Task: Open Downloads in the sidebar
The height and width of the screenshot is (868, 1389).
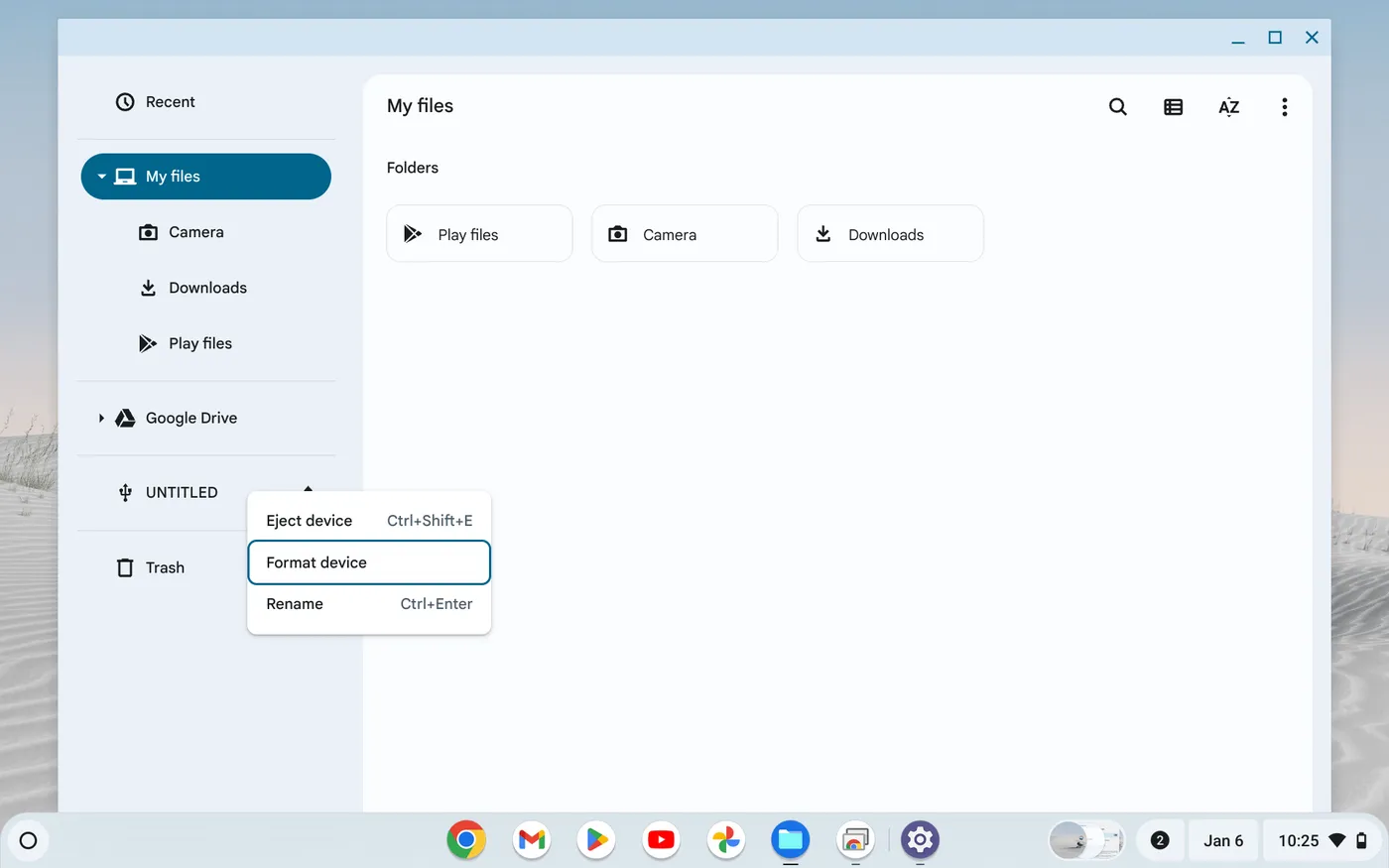Action: tap(205, 288)
